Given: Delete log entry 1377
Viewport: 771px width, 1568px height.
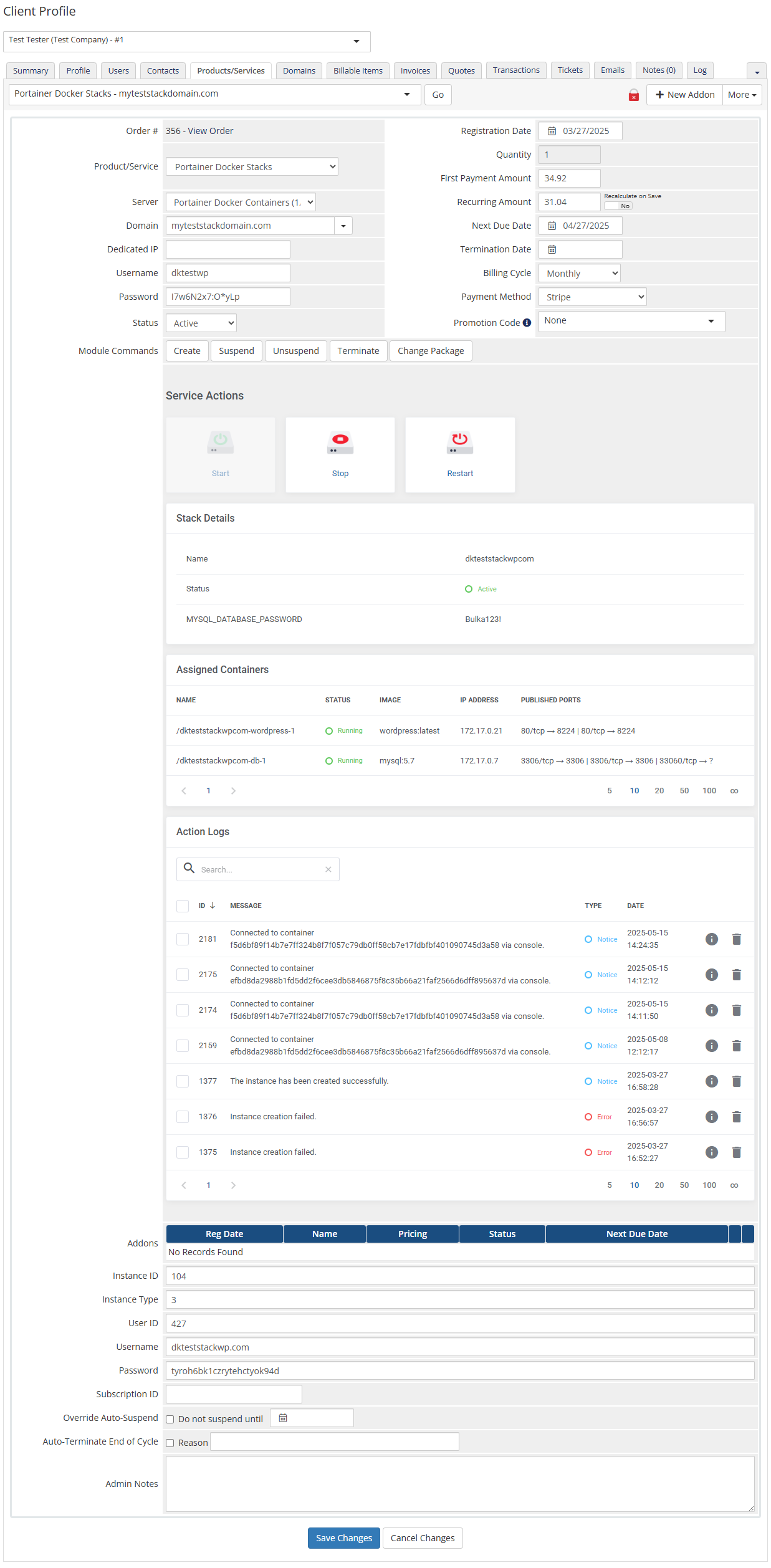Looking at the screenshot, I should [x=736, y=1081].
